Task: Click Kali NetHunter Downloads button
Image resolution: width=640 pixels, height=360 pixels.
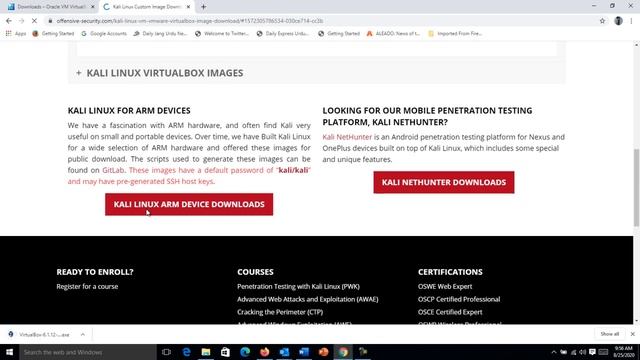Action: point(444,182)
